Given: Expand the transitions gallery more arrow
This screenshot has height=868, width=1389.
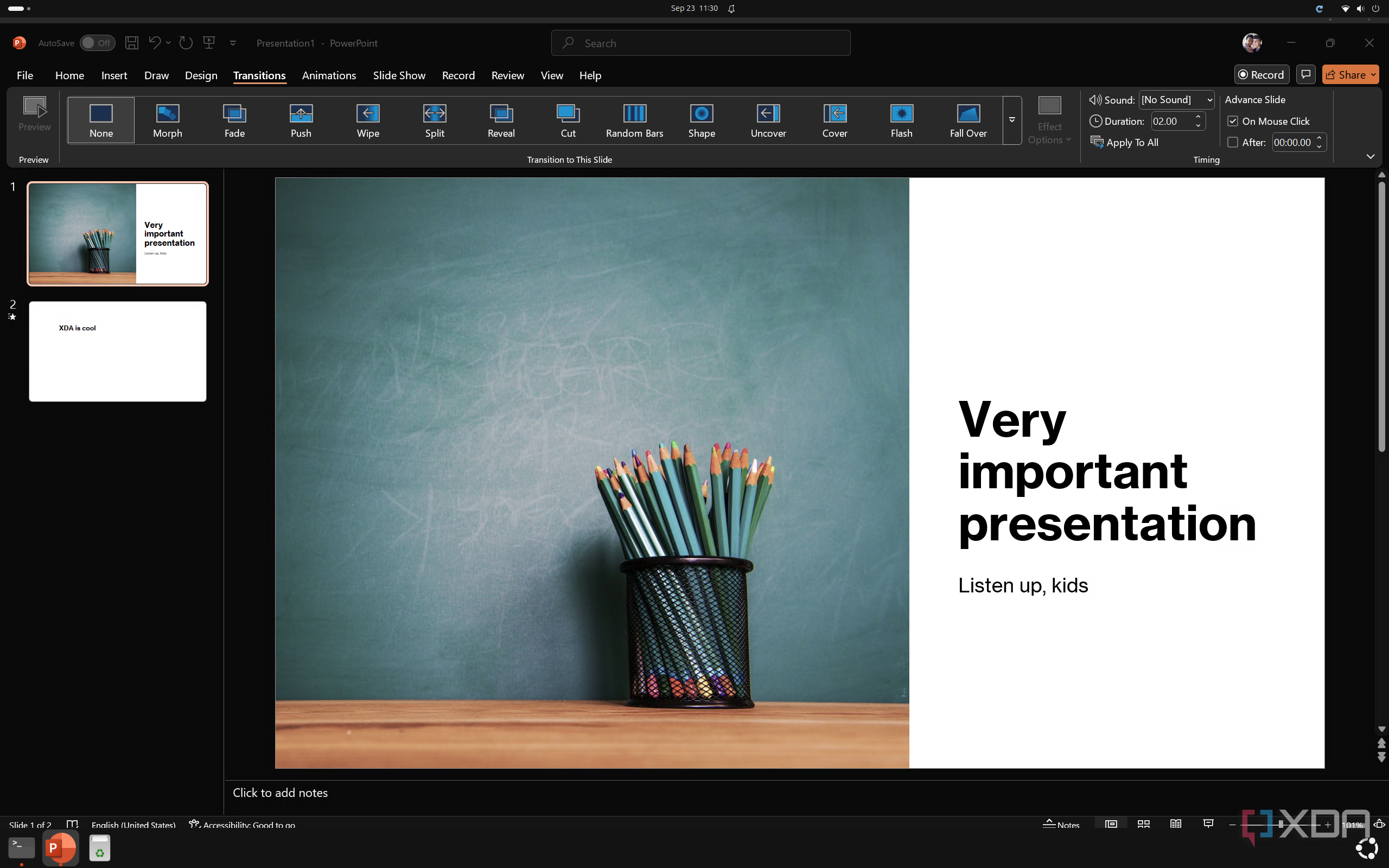Looking at the screenshot, I should [1012, 120].
